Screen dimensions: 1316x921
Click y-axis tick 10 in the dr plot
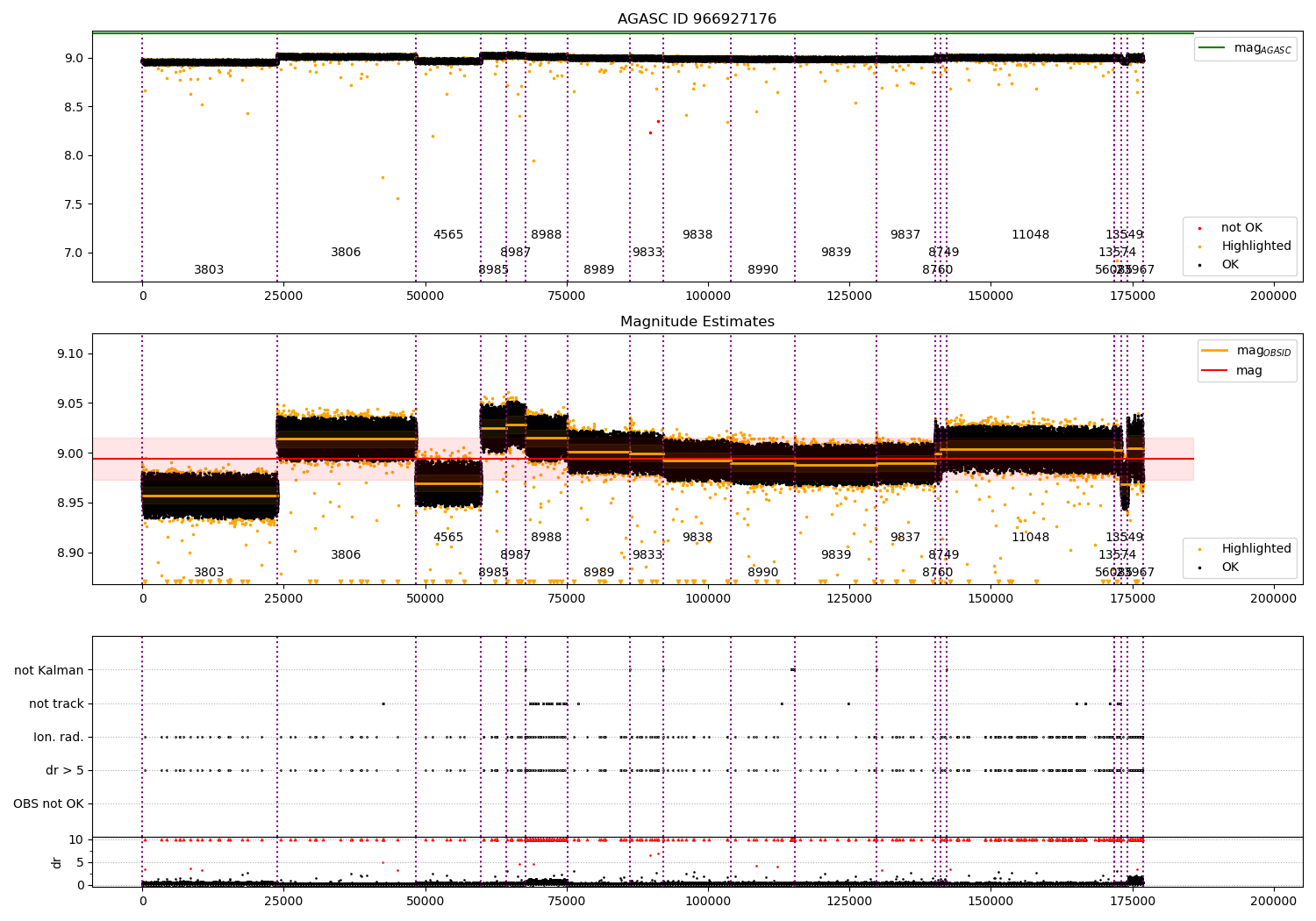pos(77,839)
